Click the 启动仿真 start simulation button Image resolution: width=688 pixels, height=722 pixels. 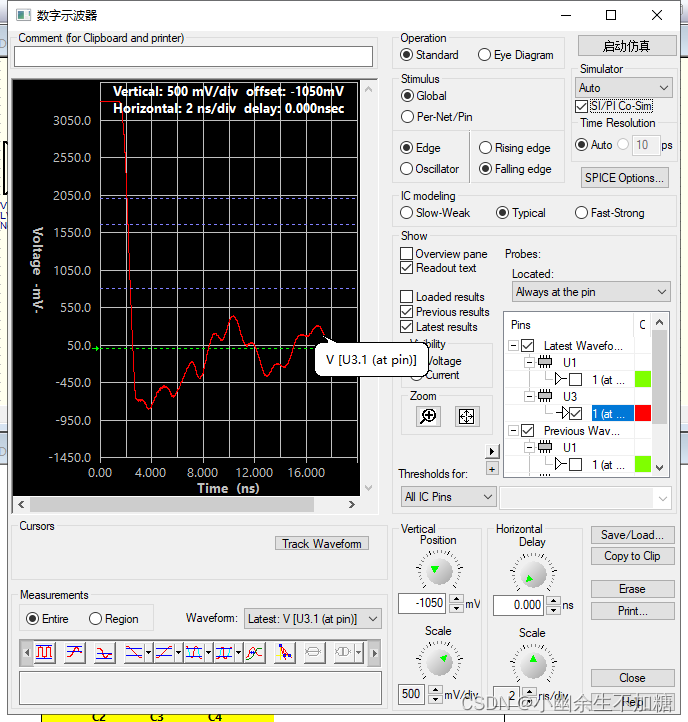(x=627, y=46)
